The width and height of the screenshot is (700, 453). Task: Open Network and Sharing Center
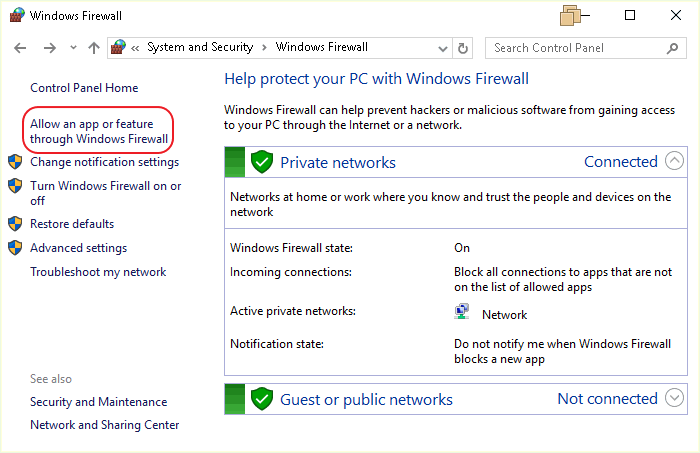coord(105,425)
